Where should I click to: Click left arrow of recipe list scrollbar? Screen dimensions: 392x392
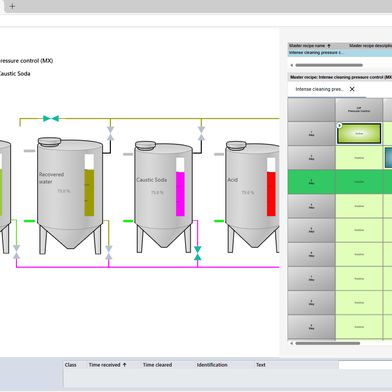point(292,65)
